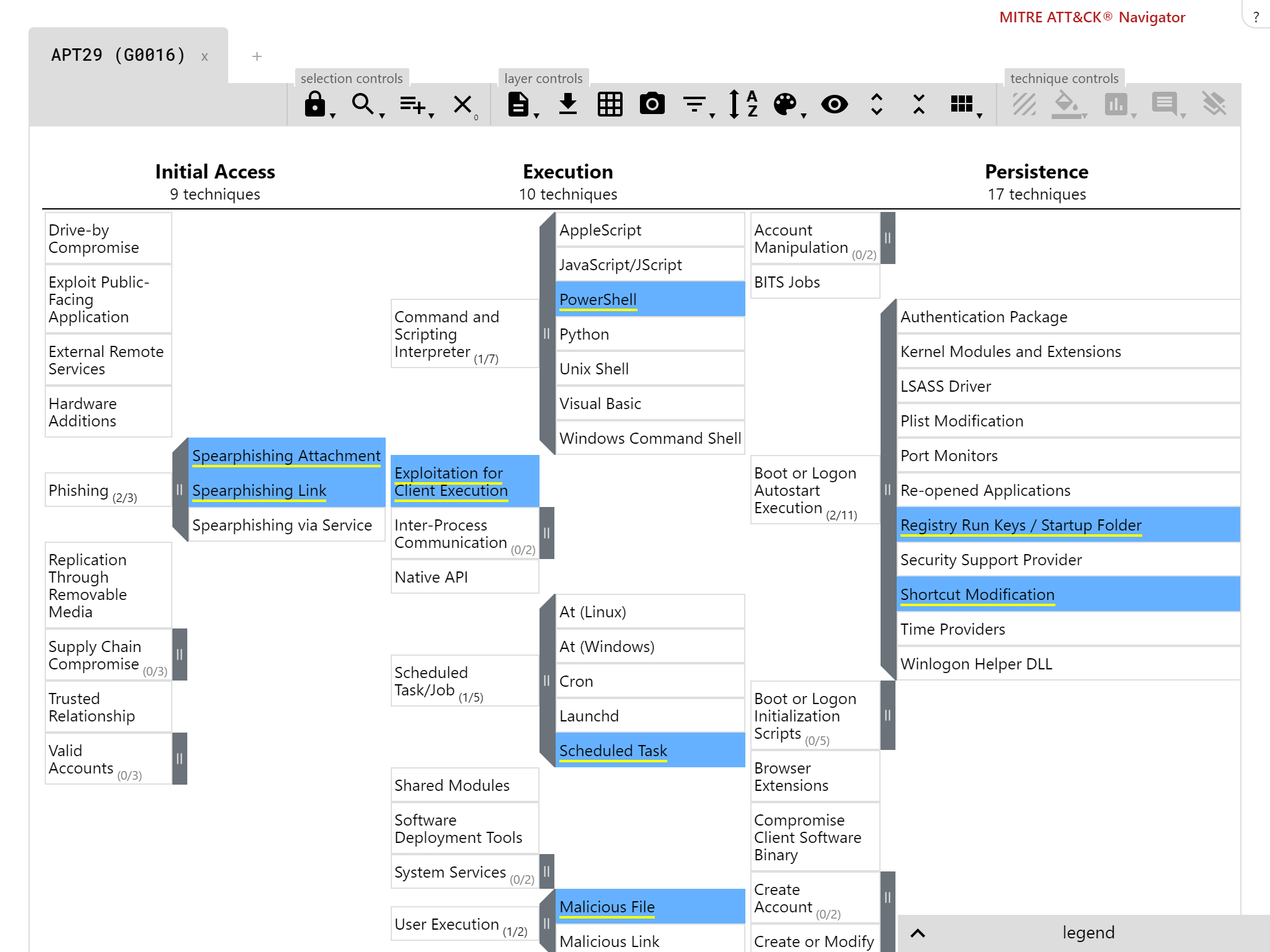This screenshot has width=1270, height=952.
Task: Open the technique comment icon
Action: point(1165,104)
